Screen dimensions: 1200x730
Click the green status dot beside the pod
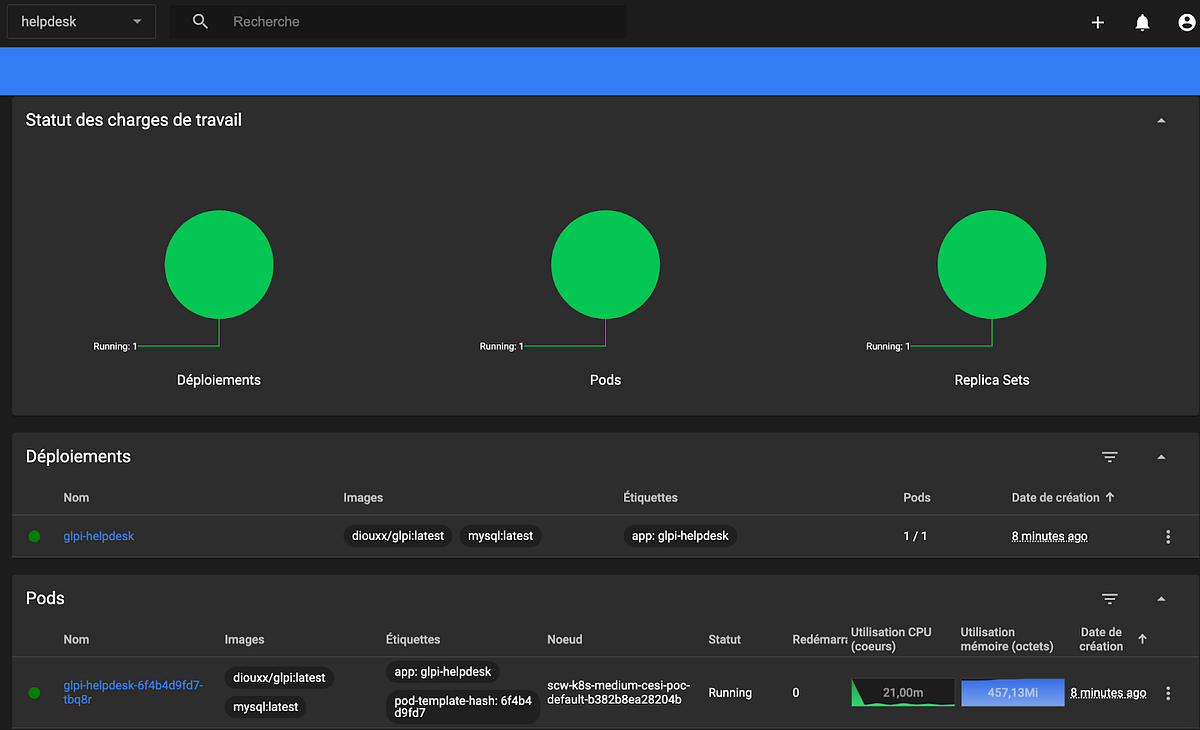[x=34, y=692]
